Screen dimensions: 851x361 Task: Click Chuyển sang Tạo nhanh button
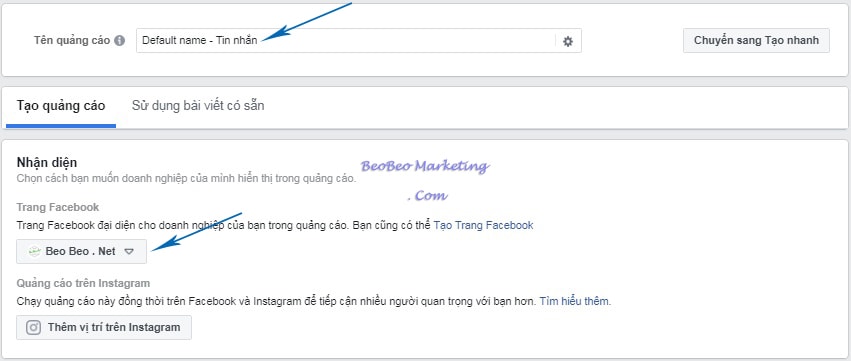[756, 41]
